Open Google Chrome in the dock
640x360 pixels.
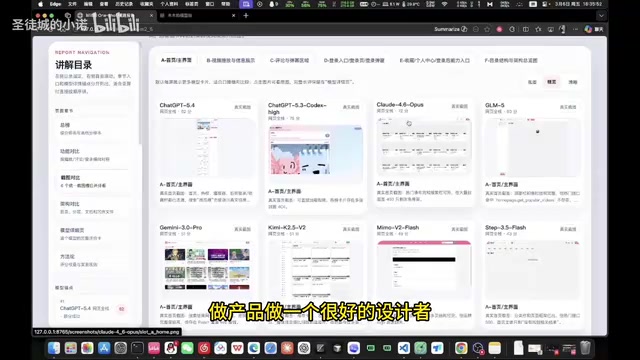461,348
